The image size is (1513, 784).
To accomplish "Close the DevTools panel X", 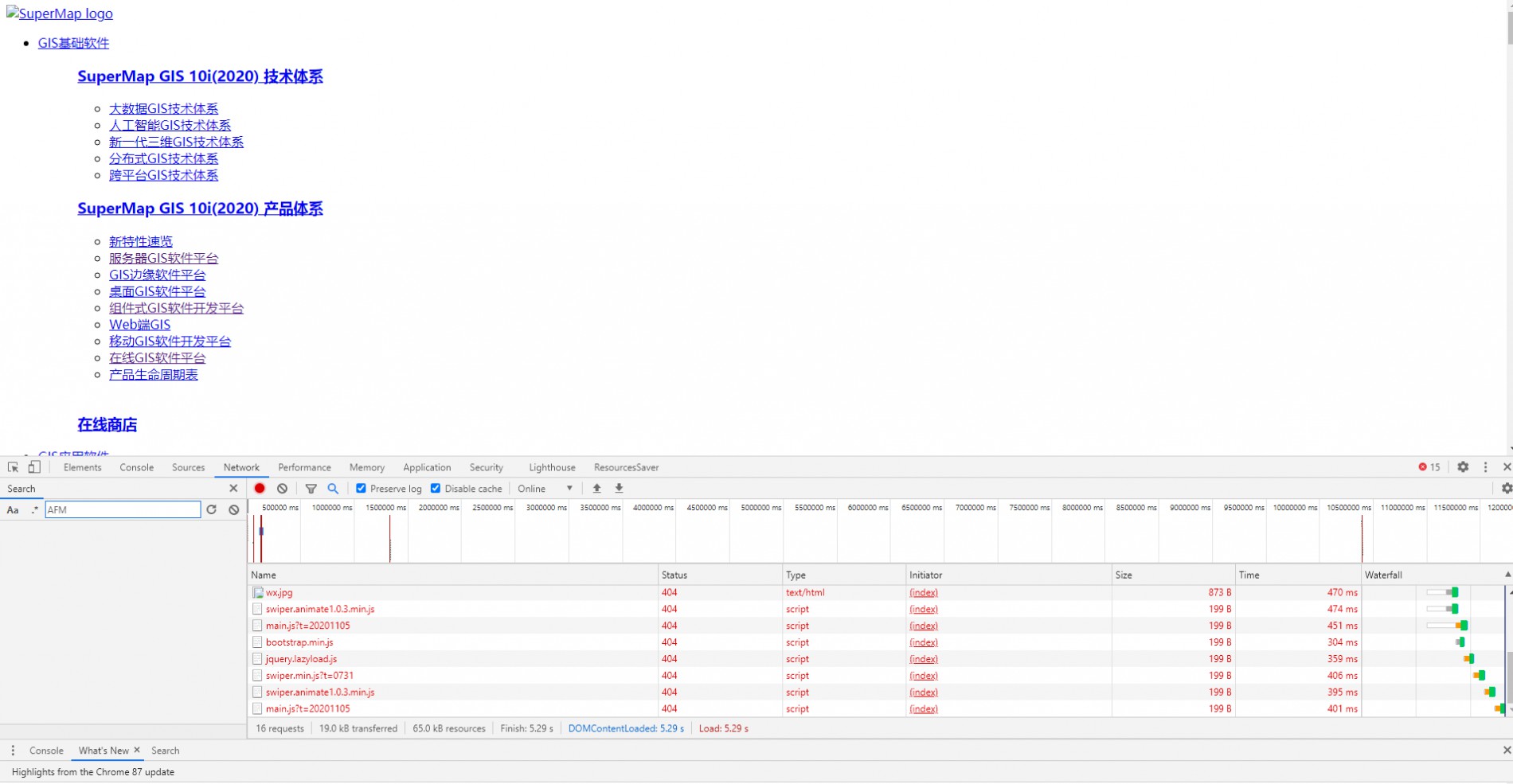I will point(1506,467).
